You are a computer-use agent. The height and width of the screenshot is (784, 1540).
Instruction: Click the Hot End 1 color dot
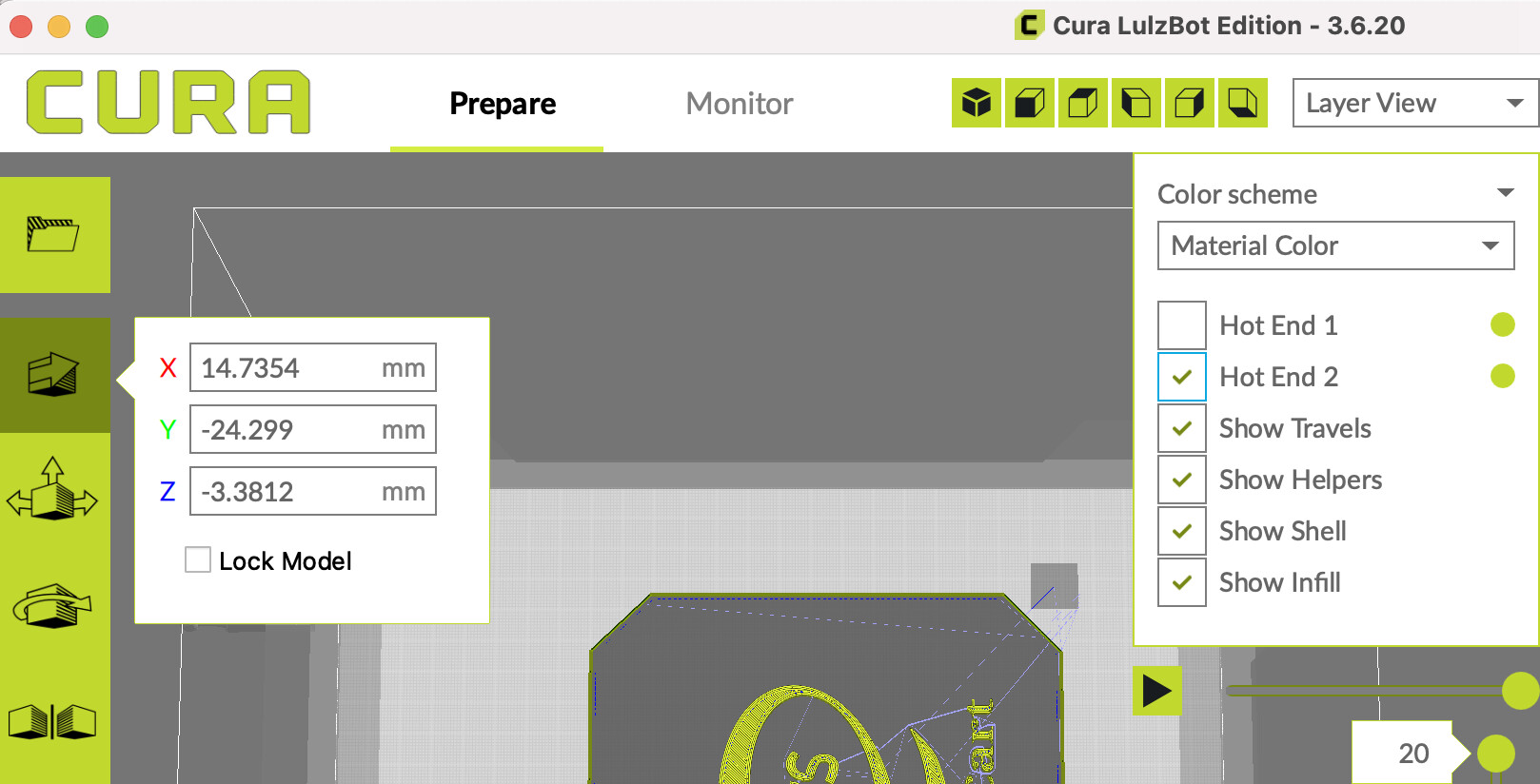point(1503,324)
